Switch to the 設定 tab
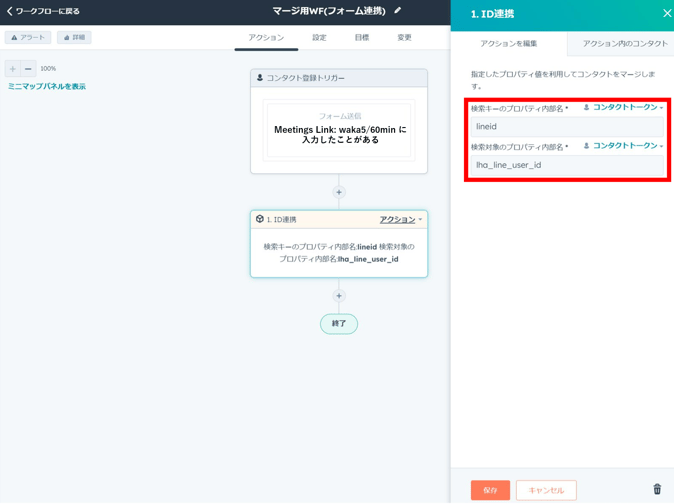 point(319,38)
